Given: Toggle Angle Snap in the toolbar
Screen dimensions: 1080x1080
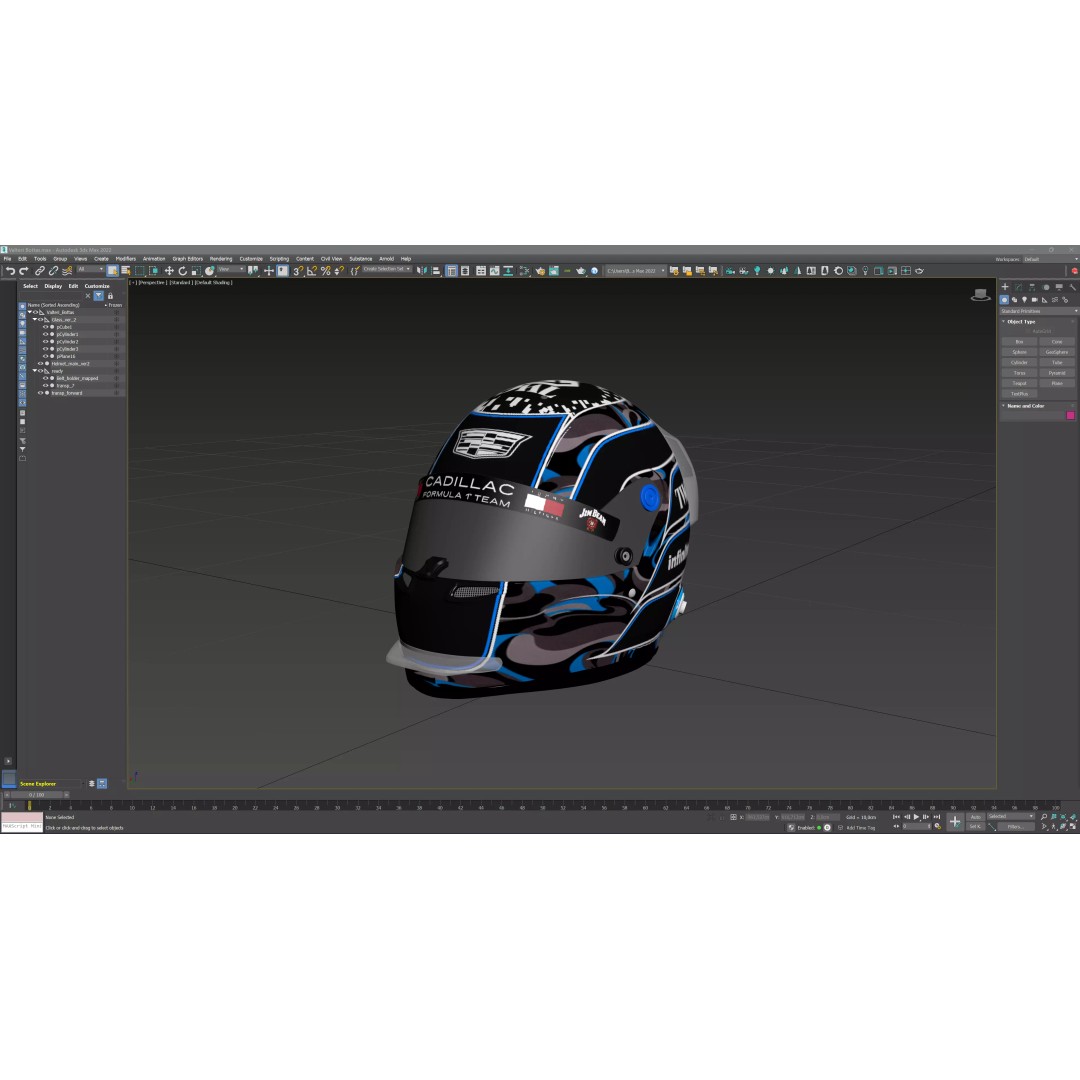Looking at the screenshot, I should click(x=311, y=271).
